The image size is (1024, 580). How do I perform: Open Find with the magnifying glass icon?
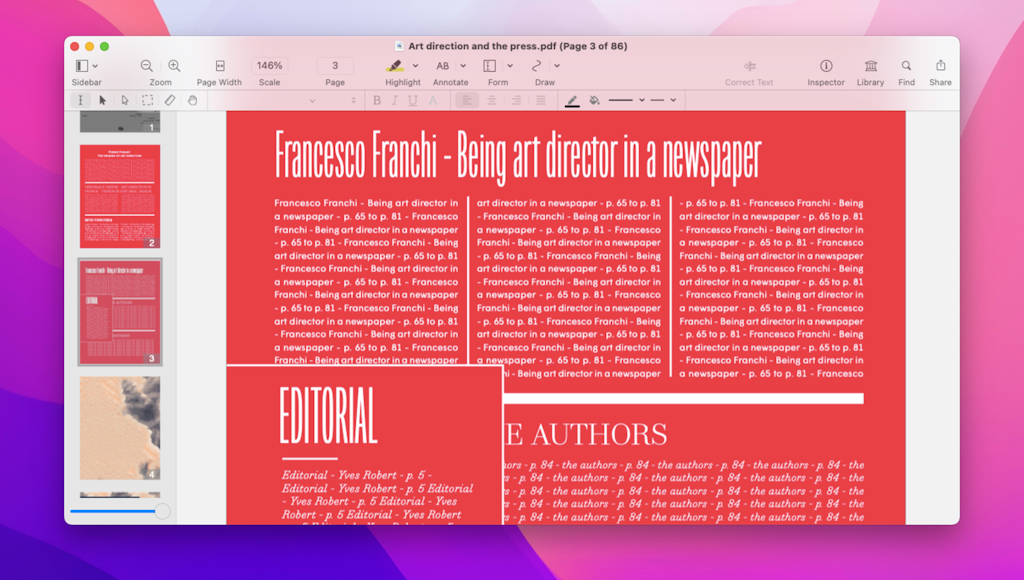coord(905,66)
